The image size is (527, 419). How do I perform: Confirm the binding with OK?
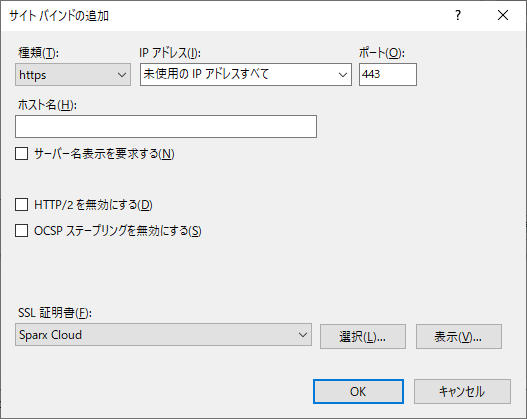[x=358, y=391]
